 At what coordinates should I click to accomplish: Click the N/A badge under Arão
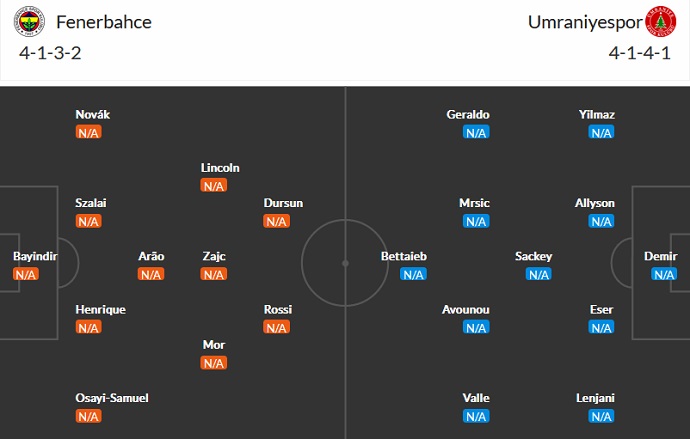pos(151,274)
